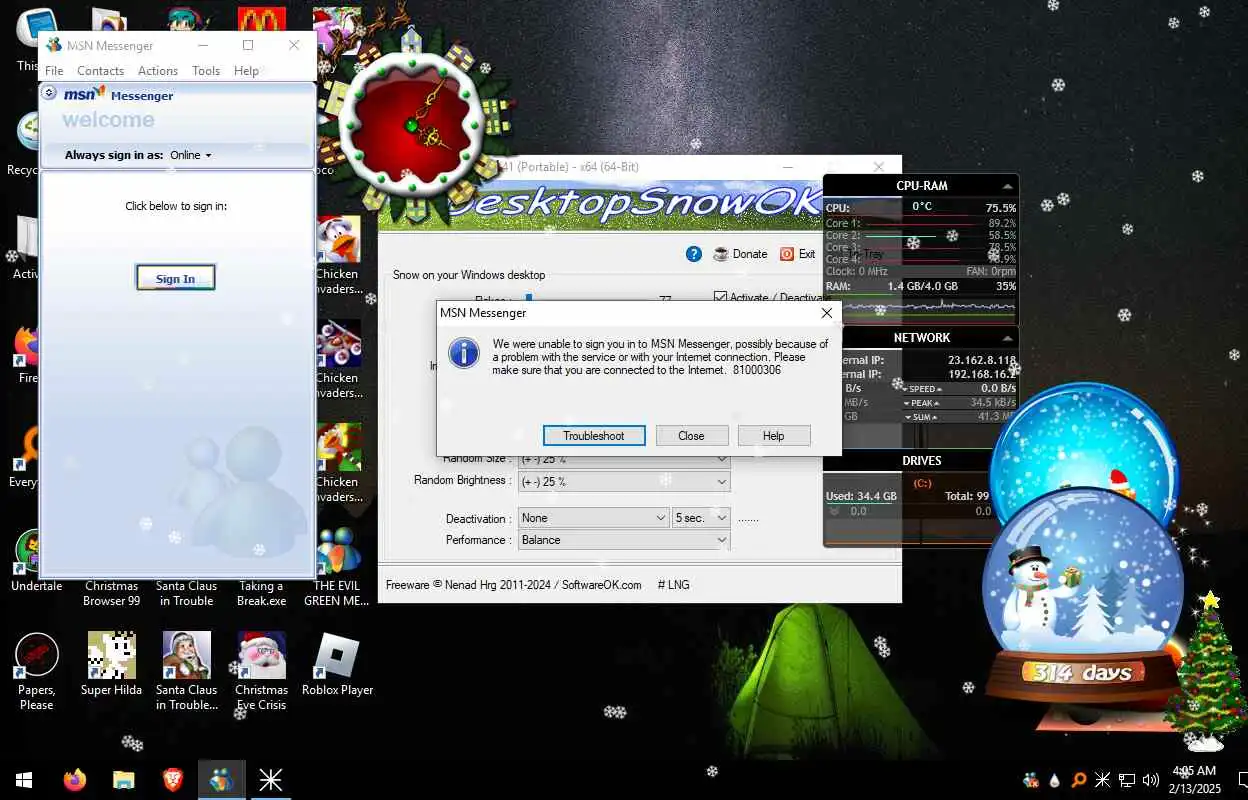Screen dimensions: 1248x800
Task: Click the DRIVES gadget header
Action: click(921, 461)
